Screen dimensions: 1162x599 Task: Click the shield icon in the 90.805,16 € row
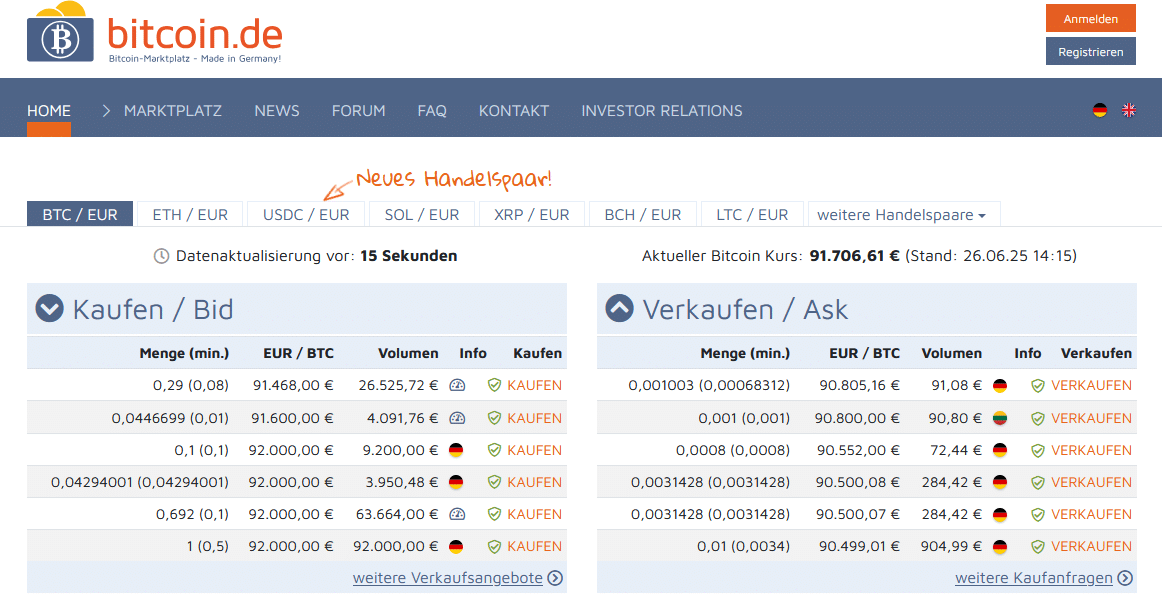(1038, 385)
